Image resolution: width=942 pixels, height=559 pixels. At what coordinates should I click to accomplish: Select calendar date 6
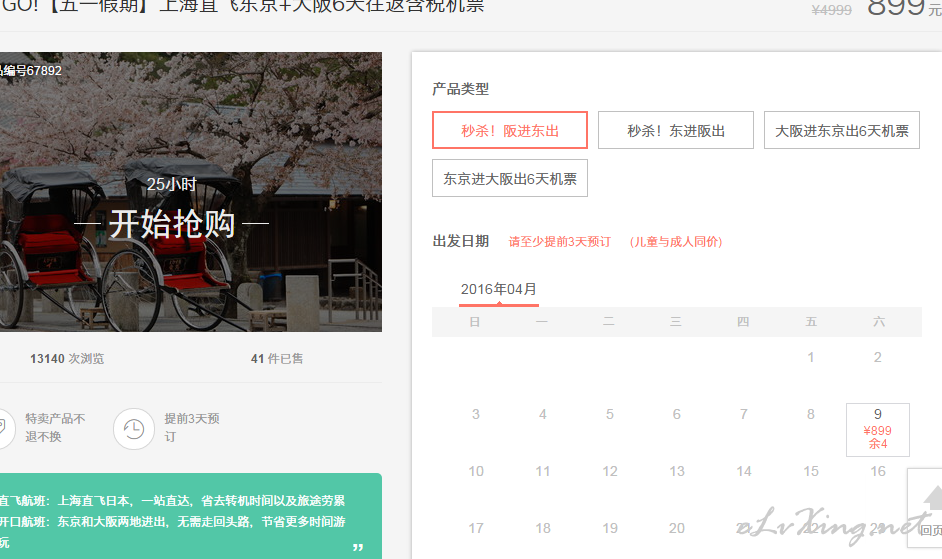pyautogui.click(x=676, y=414)
